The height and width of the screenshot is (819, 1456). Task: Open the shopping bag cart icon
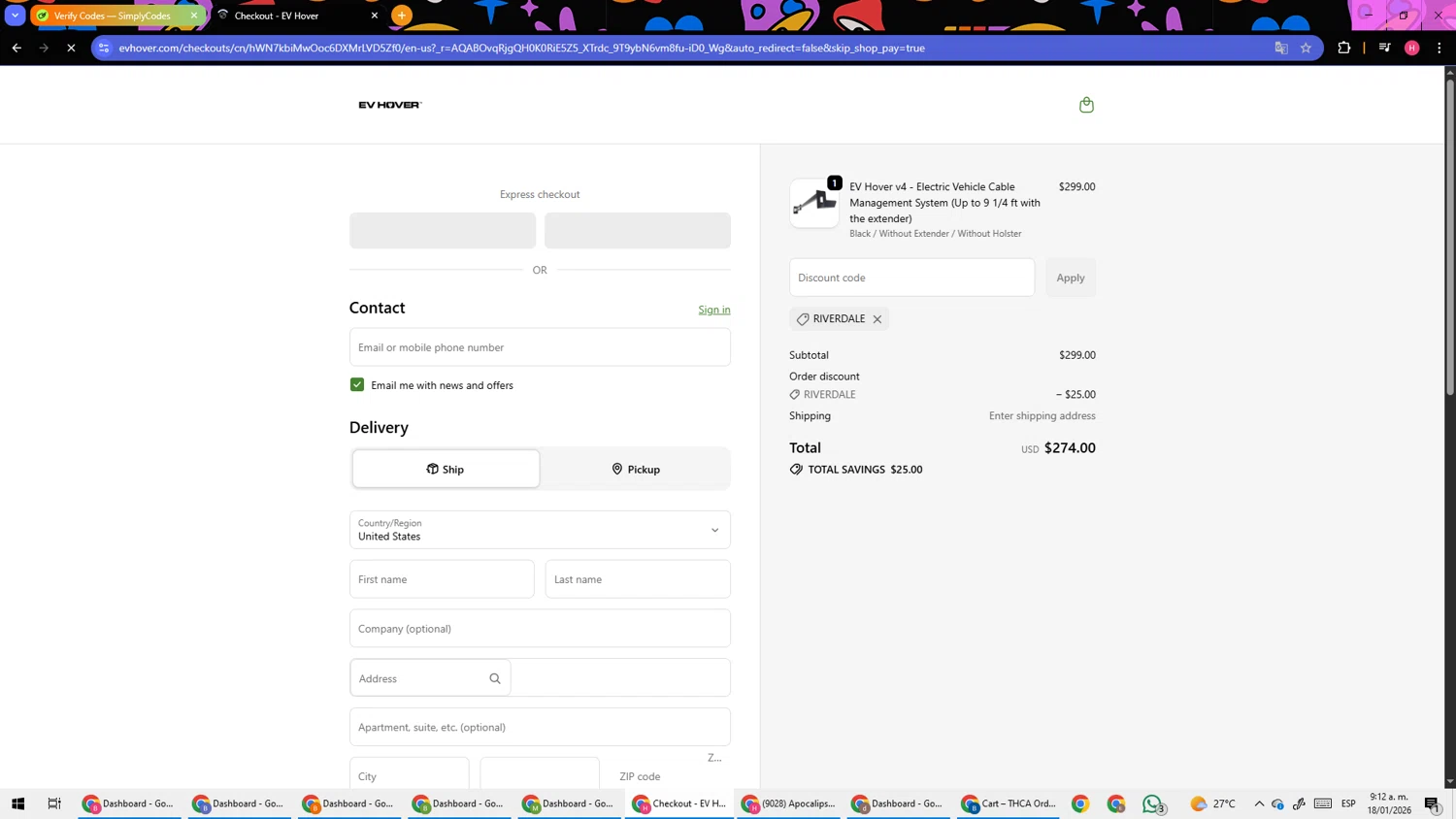click(1086, 105)
